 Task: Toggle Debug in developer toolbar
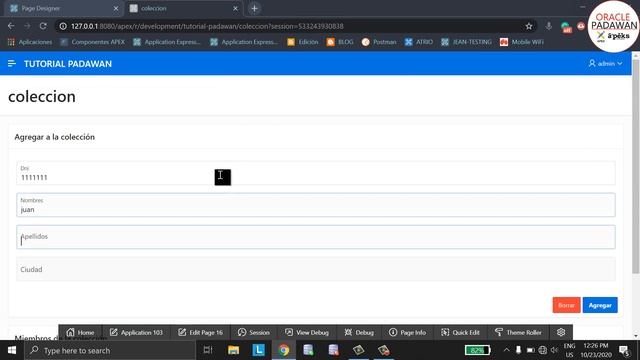[359, 332]
